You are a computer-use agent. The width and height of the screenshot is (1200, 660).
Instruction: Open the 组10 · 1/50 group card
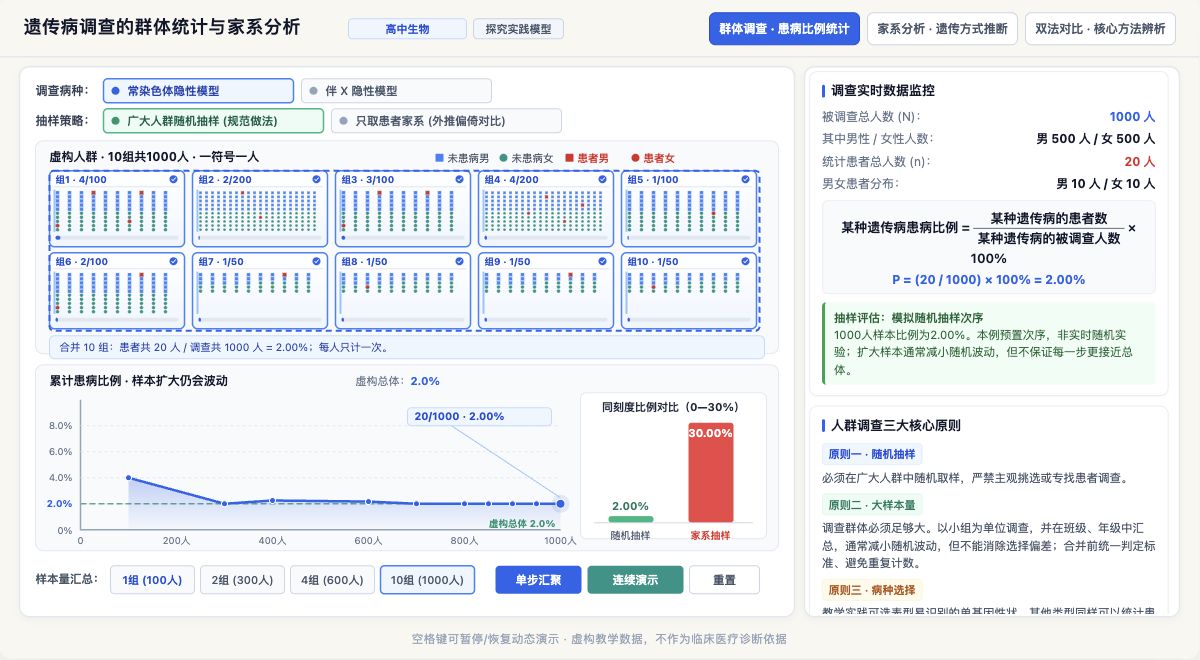tap(688, 290)
